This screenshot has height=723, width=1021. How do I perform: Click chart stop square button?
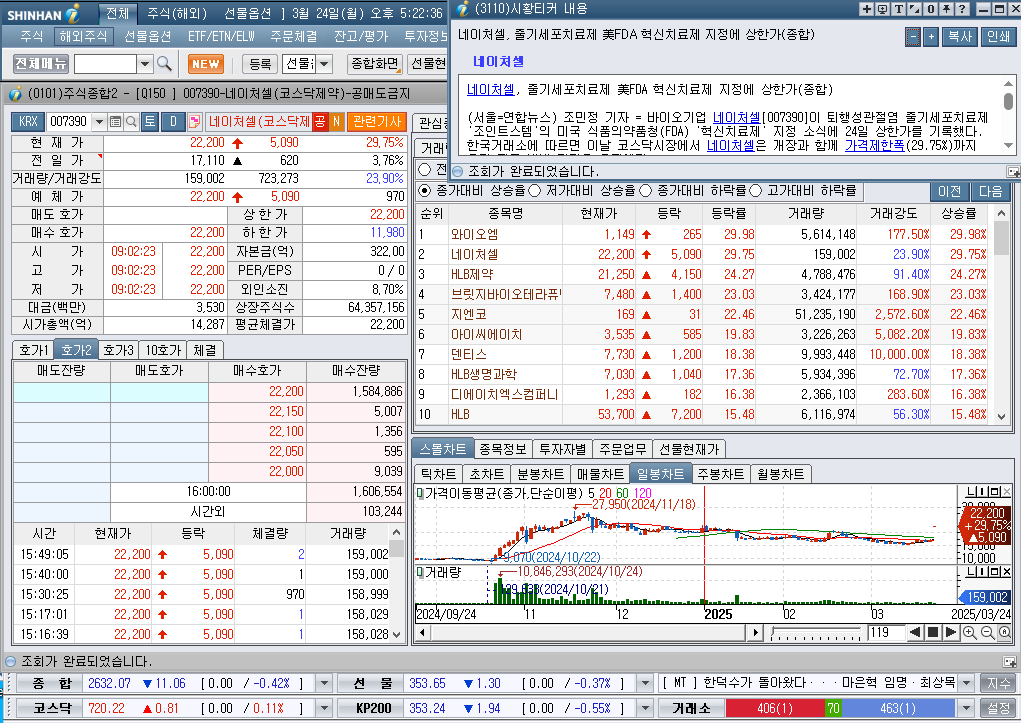pyautogui.click(x=932, y=632)
